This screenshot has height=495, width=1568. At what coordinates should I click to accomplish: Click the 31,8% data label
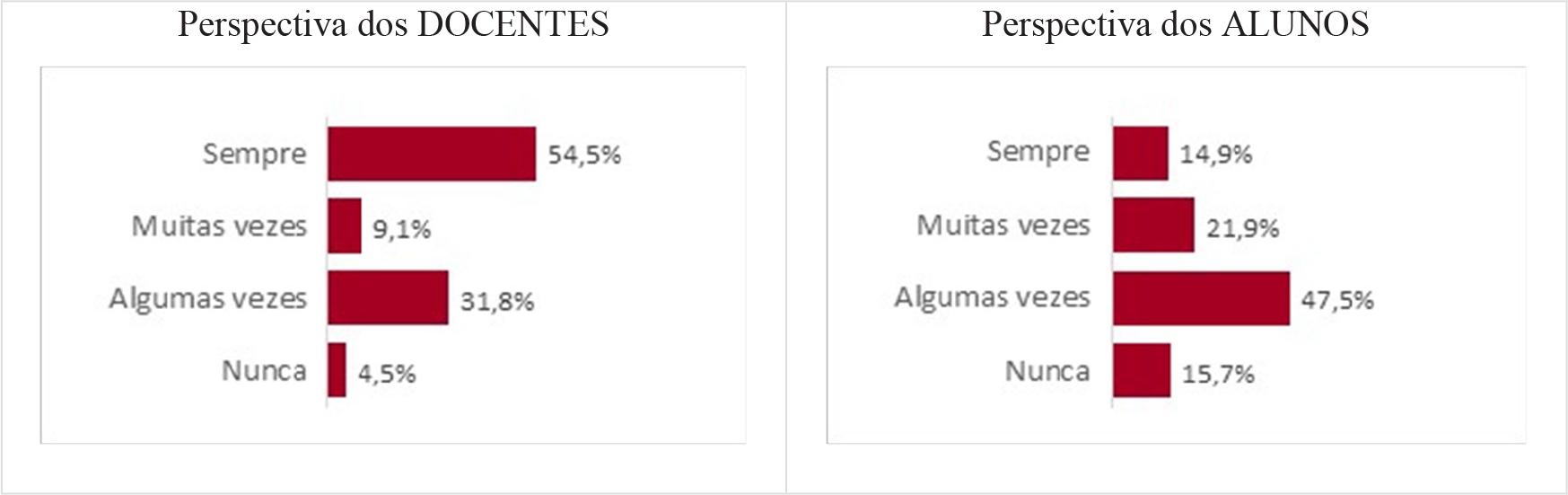coord(497,302)
